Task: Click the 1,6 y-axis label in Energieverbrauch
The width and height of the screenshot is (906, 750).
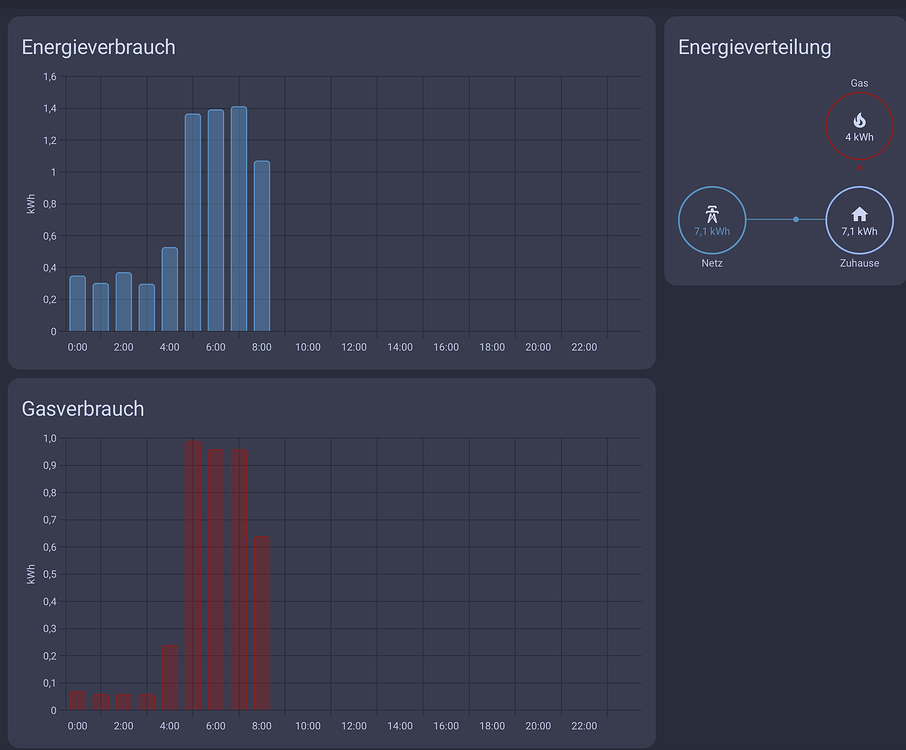Action: tap(50, 77)
